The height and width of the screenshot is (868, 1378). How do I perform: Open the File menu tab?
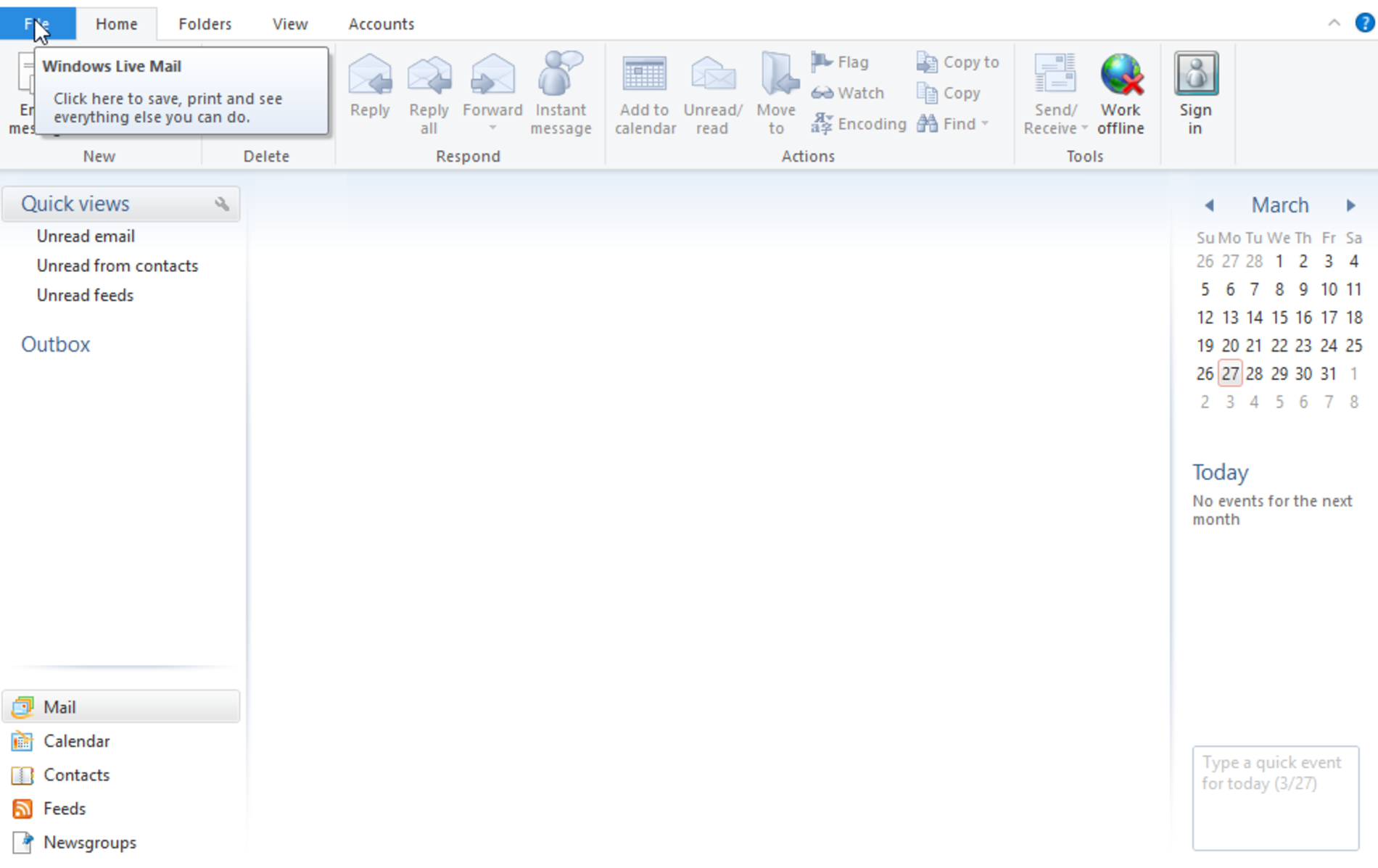pyautogui.click(x=38, y=23)
